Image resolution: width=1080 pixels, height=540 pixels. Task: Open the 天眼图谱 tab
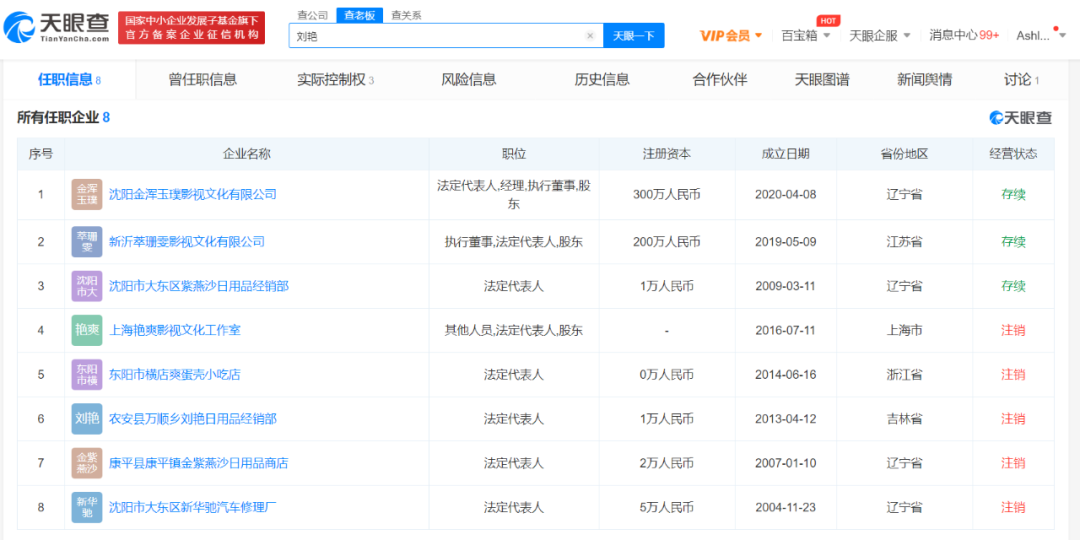[822, 80]
